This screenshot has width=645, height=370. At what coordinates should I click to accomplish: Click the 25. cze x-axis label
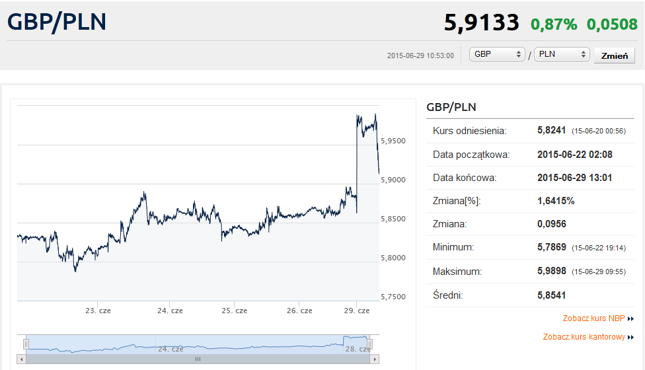pyautogui.click(x=234, y=311)
